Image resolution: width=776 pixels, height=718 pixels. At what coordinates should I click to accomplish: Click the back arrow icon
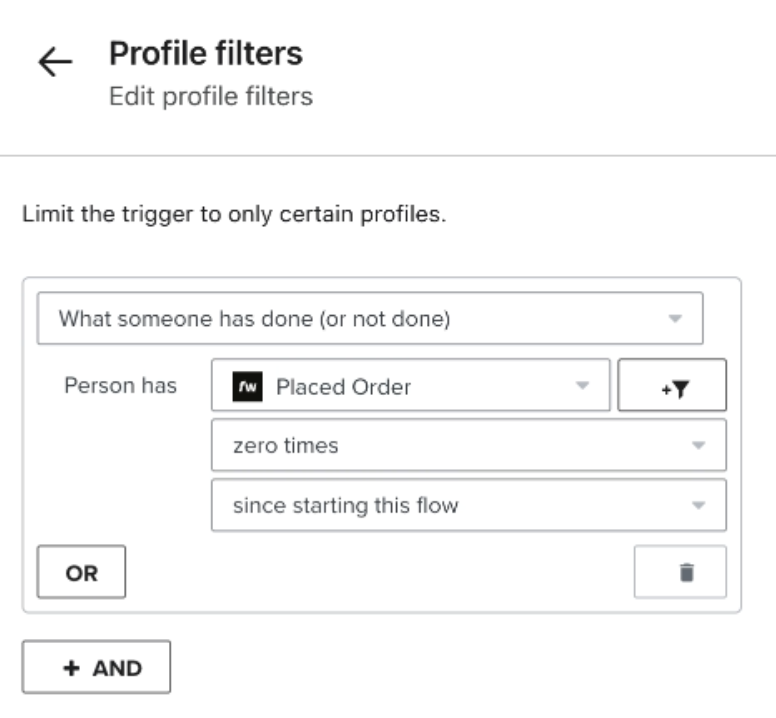tap(55, 63)
